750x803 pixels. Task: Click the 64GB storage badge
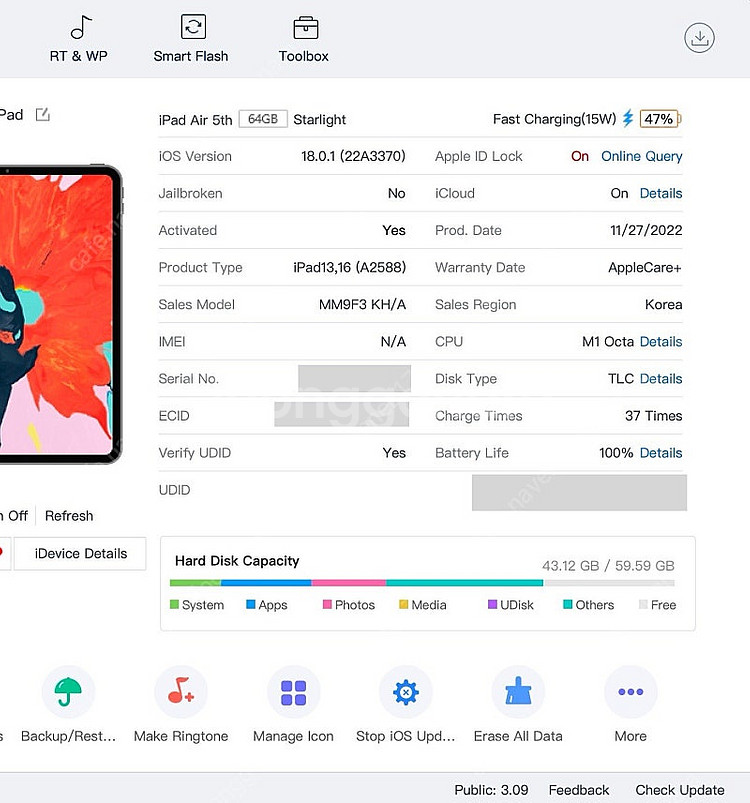[263, 119]
